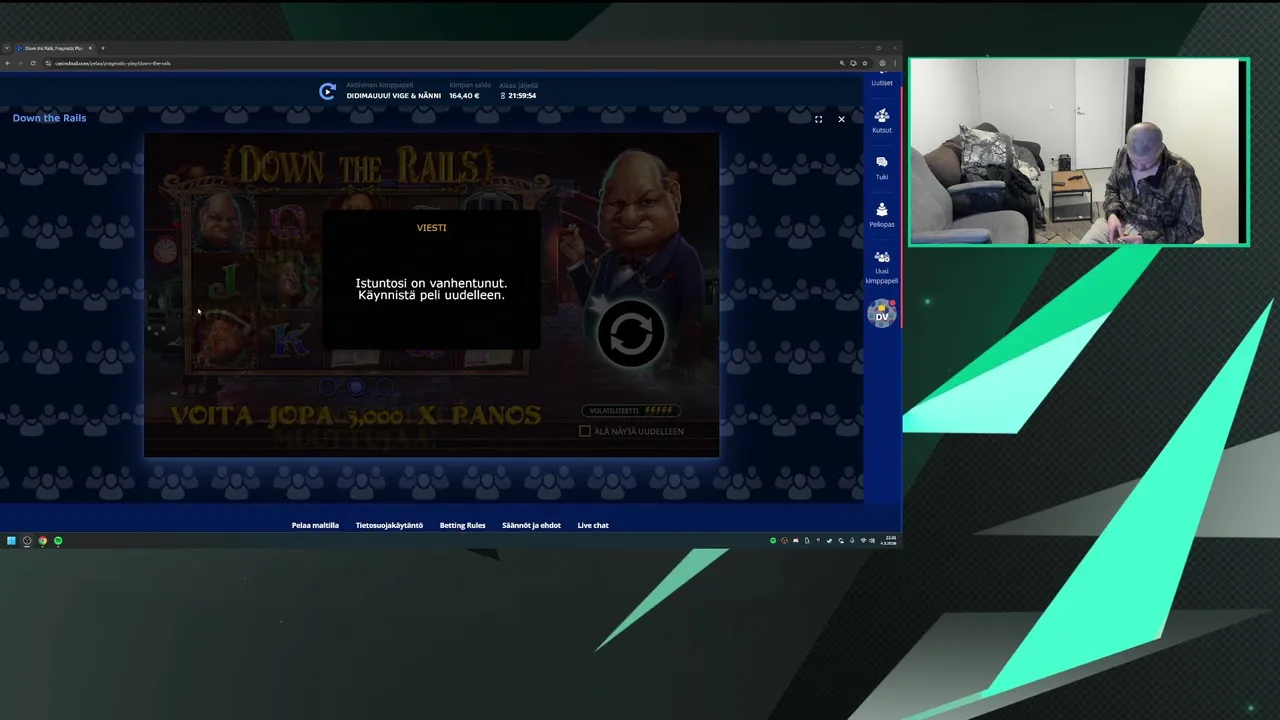This screenshot has height=720, width=1280.
Task: Click the 'DIDIMAUUU! VIGE & NÄNNI' group name
Action: (394, 96)
